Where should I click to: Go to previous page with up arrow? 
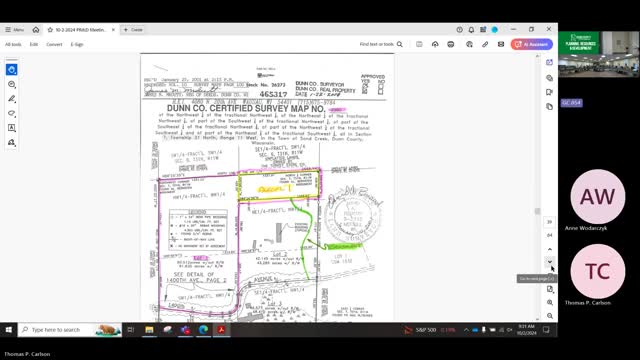pyautogui.click(x=549, y=249)
